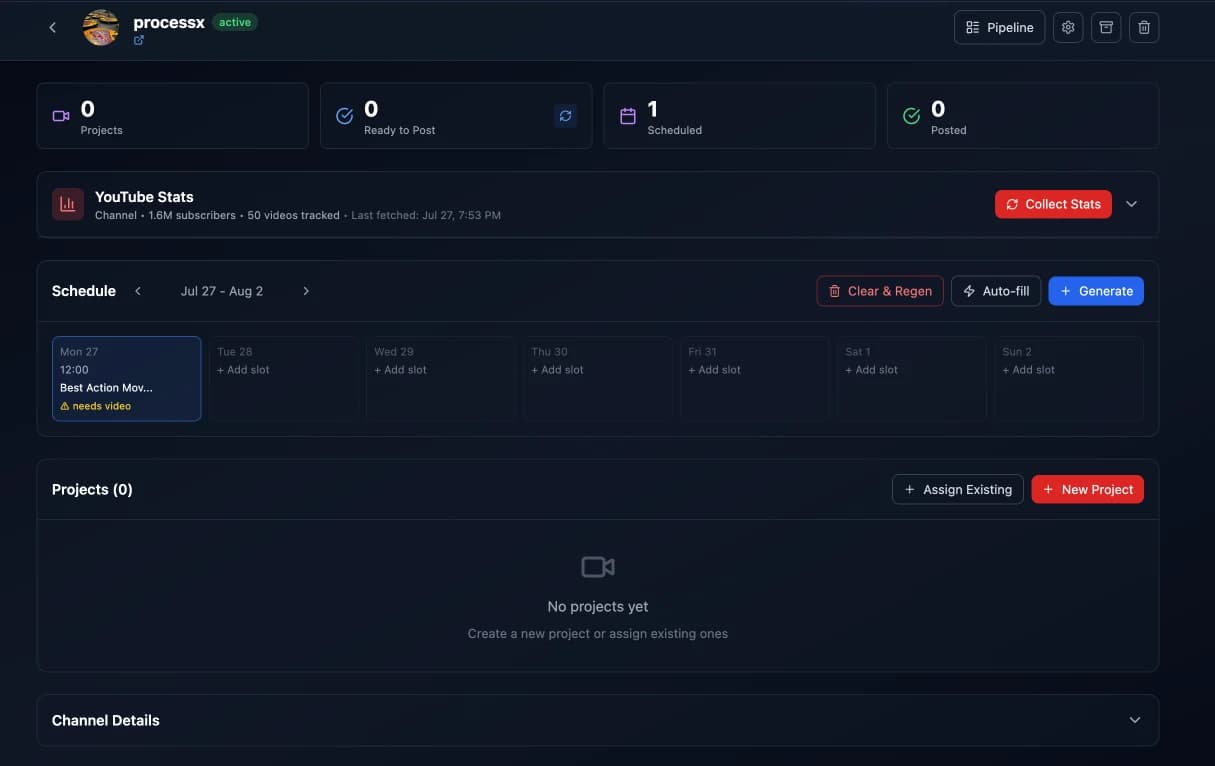Expand the Channel Details section chevron
This screenshot has height=766, width=1215.
click(x=1135, y=720)
